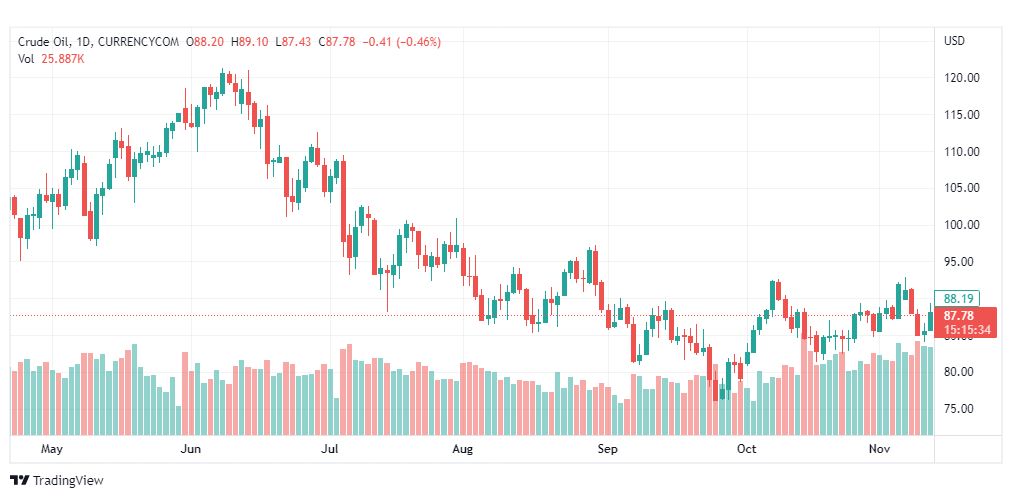Image resolution: width=1012 pixels, height=498 pixels.
Task: Click the Oct marker on time axis
Action: pos(746,450)
